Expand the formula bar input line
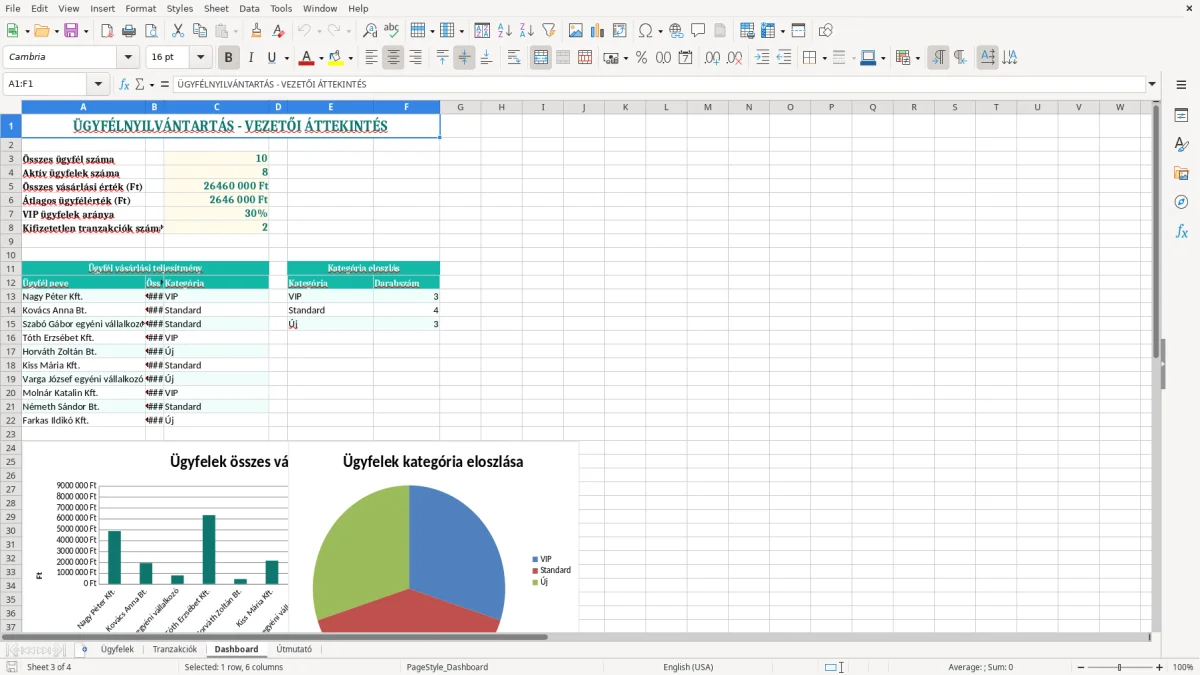The height and width of the screenshot is (675, 1200). (x=1152, y=84)
